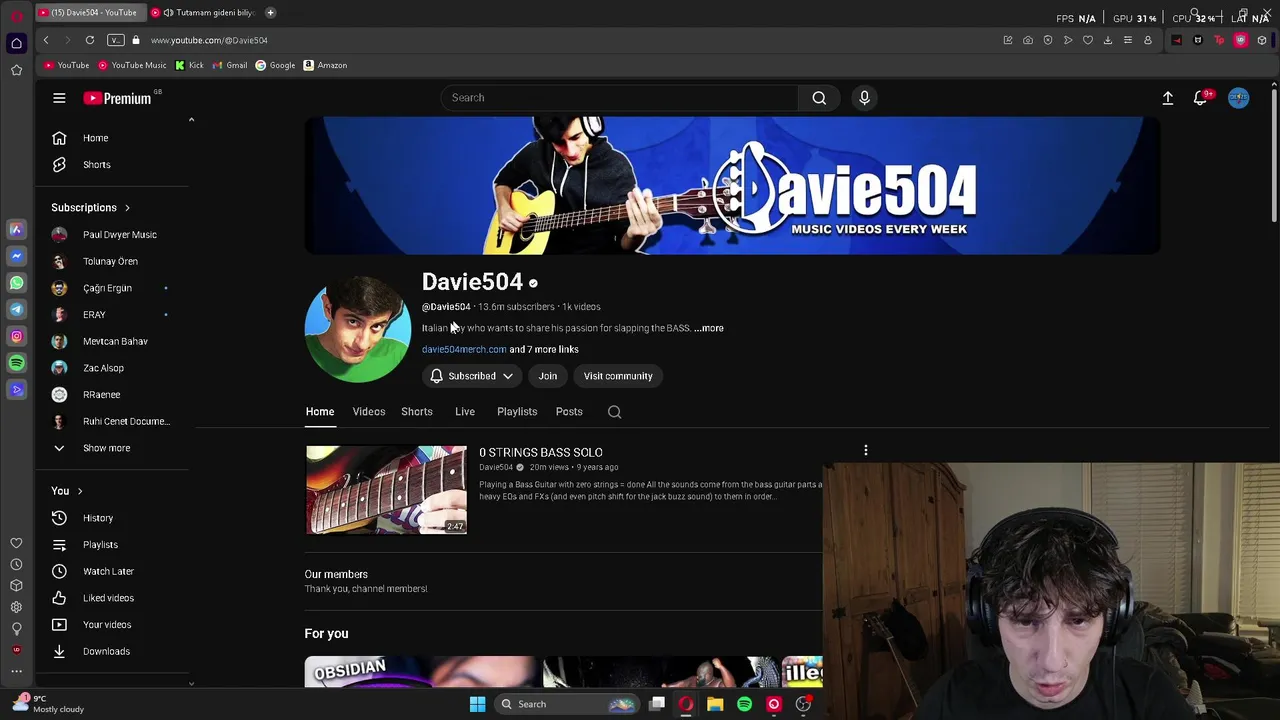This screenshot has width=1280, height=720.
Task: Click the Visit community button
Action: pos(618,376)
